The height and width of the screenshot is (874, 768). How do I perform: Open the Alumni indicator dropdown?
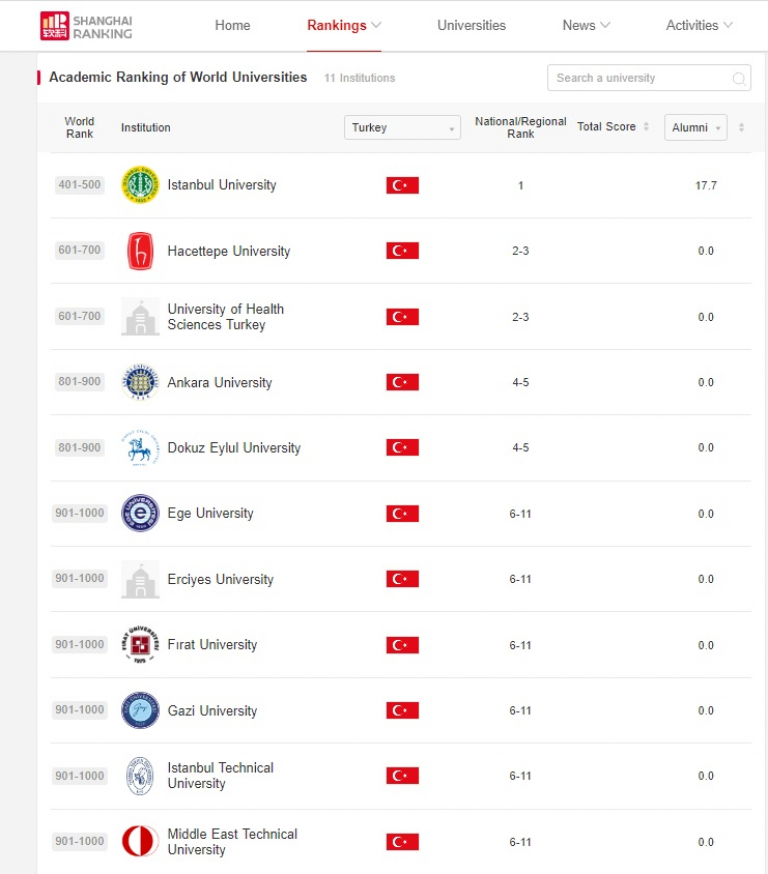click(696, 128)
